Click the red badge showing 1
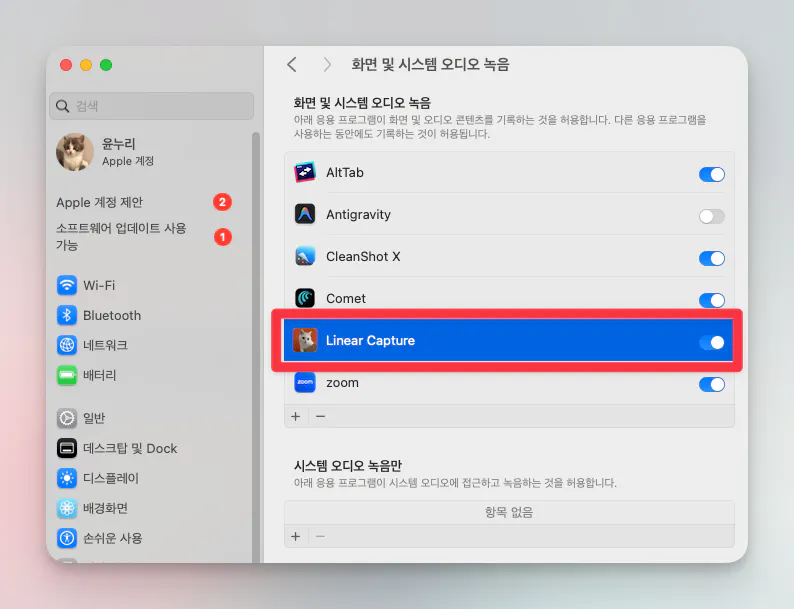 (222, 236)
